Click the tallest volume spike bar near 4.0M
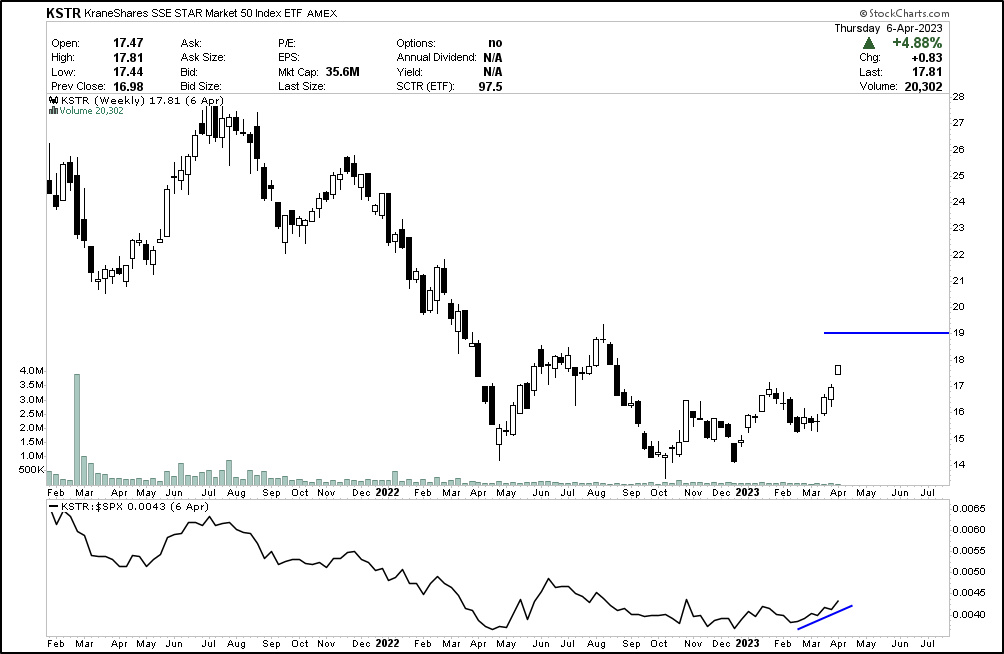The image size is (1004, 654). (77, 429)
